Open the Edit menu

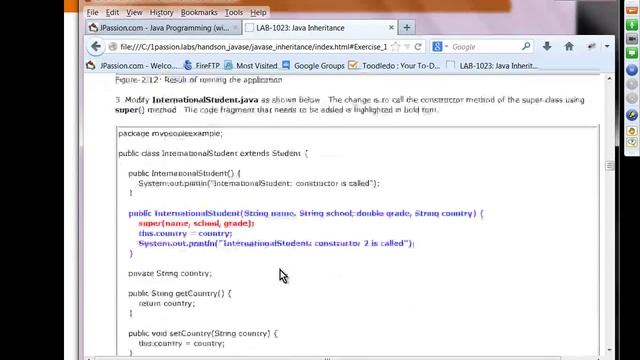112,12
